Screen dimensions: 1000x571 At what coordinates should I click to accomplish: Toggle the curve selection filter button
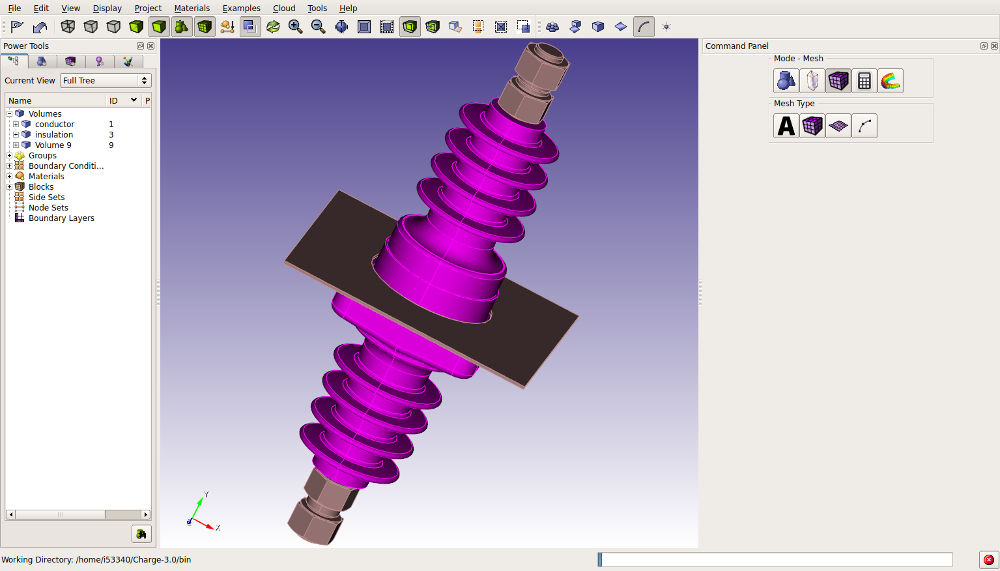point(643,26)
